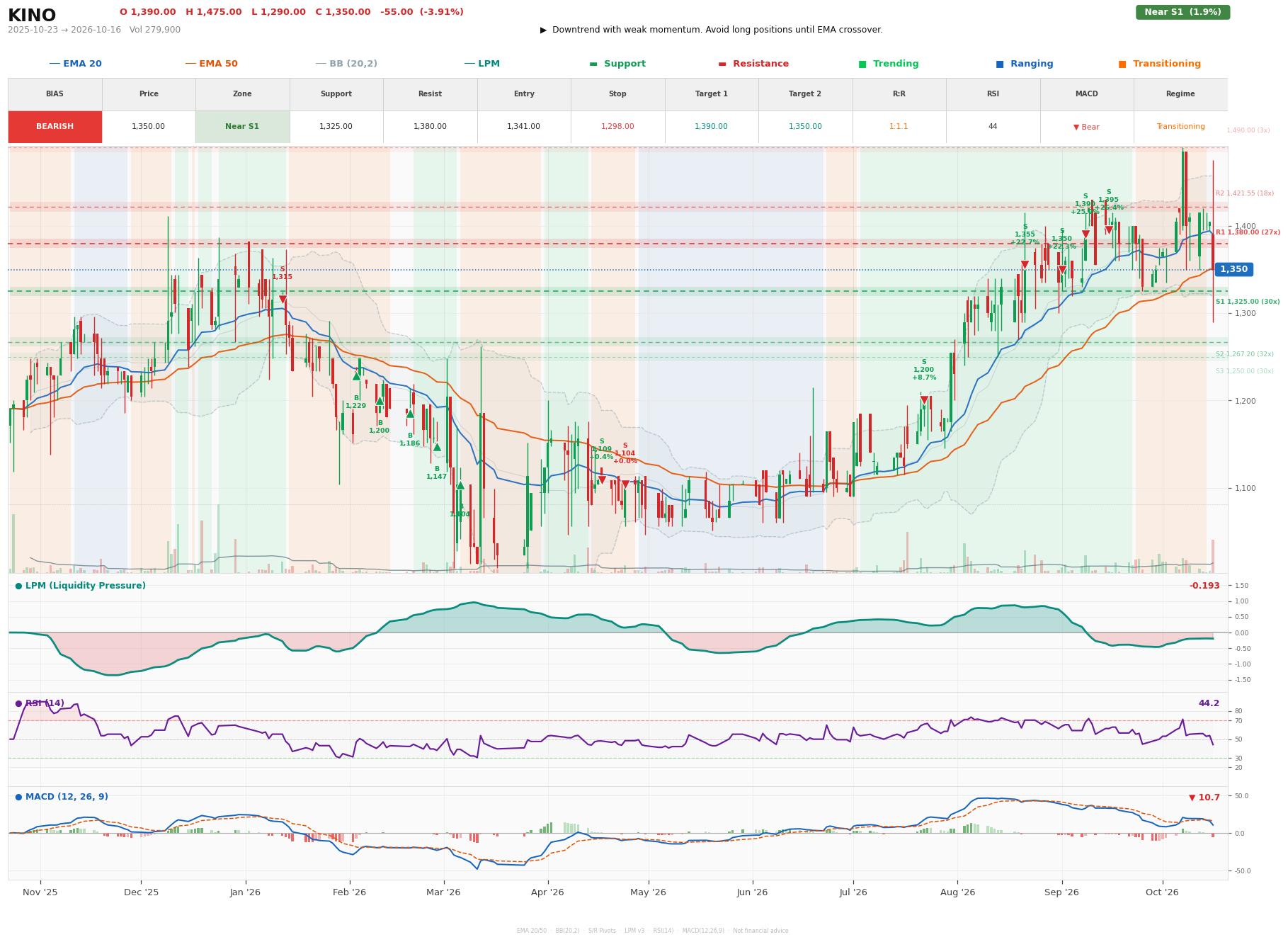Click the Jul '26 time axis label

pos(853,892)
